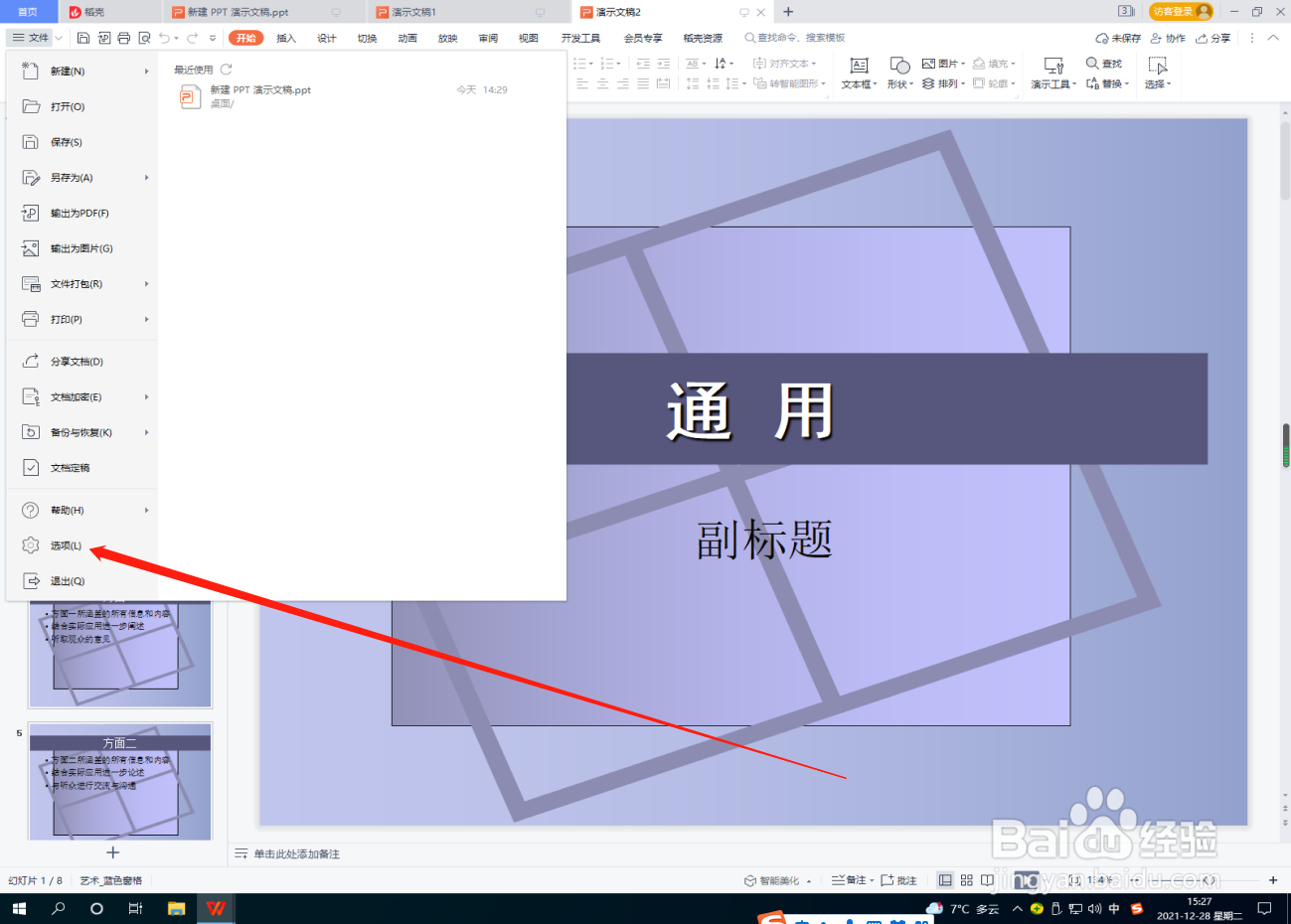The image size is (1291, 924).
Task: Click the 选择 selection tool
Action: point(1158,74)
